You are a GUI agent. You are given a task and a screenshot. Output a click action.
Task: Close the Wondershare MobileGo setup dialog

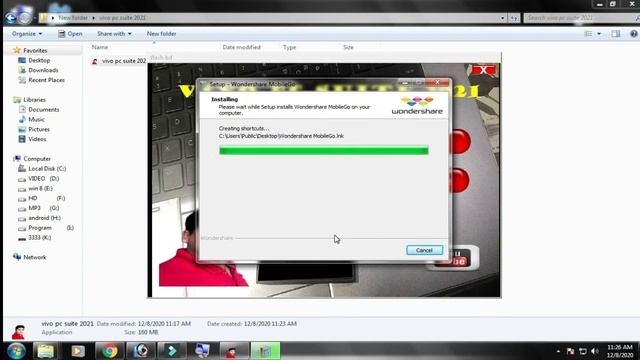click(437, 82)
